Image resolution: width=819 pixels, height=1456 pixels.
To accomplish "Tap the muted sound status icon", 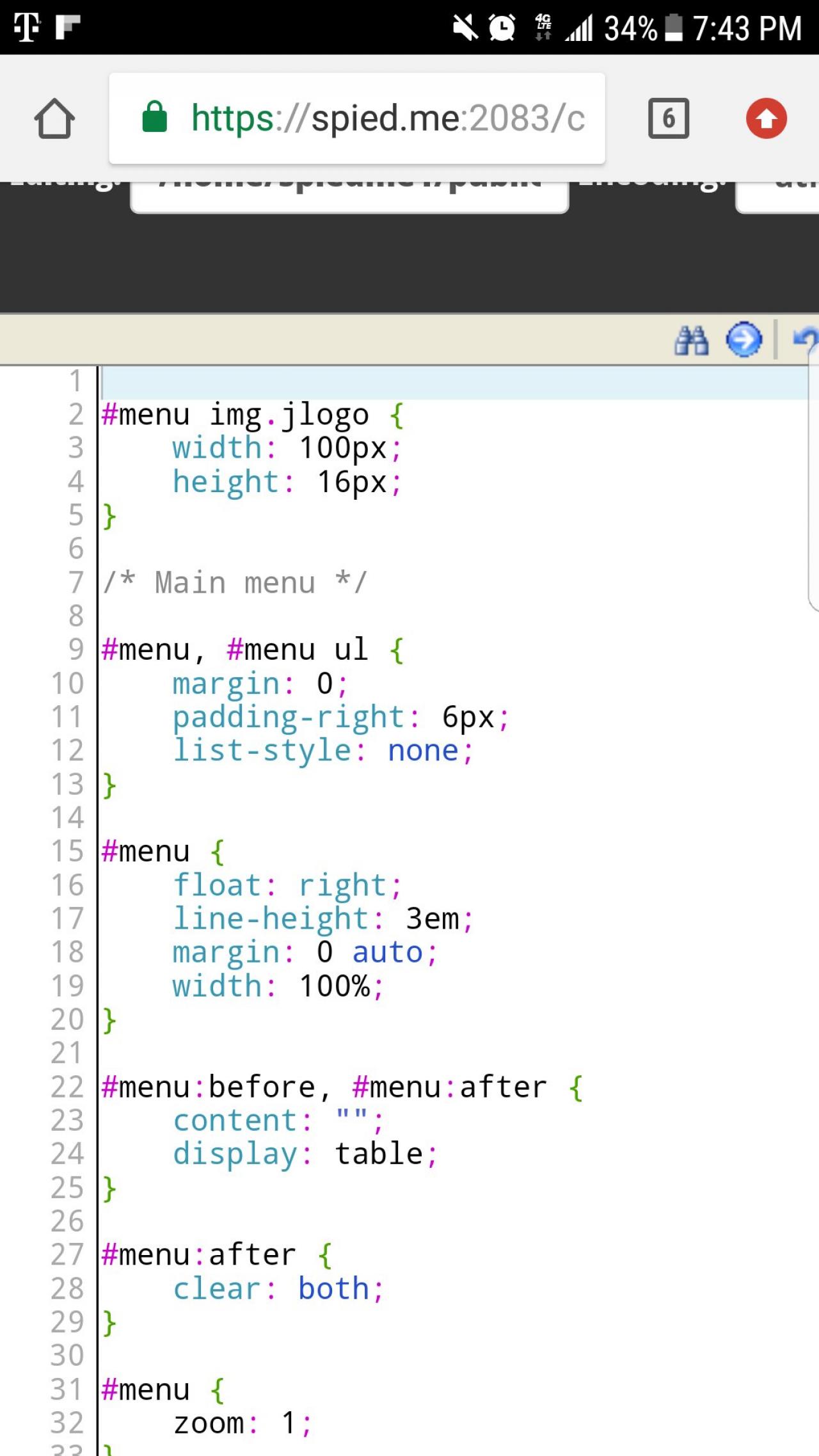I will click(x=465, y=28).
